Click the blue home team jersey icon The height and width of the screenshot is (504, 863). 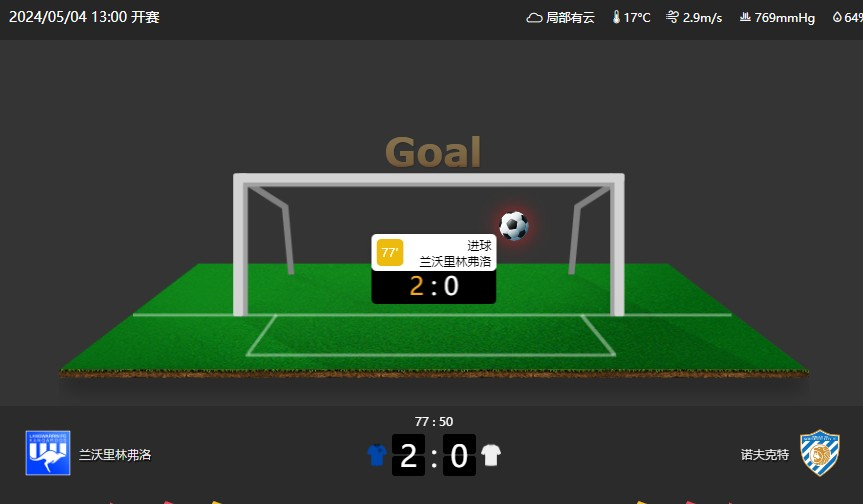tap(377, 455)
